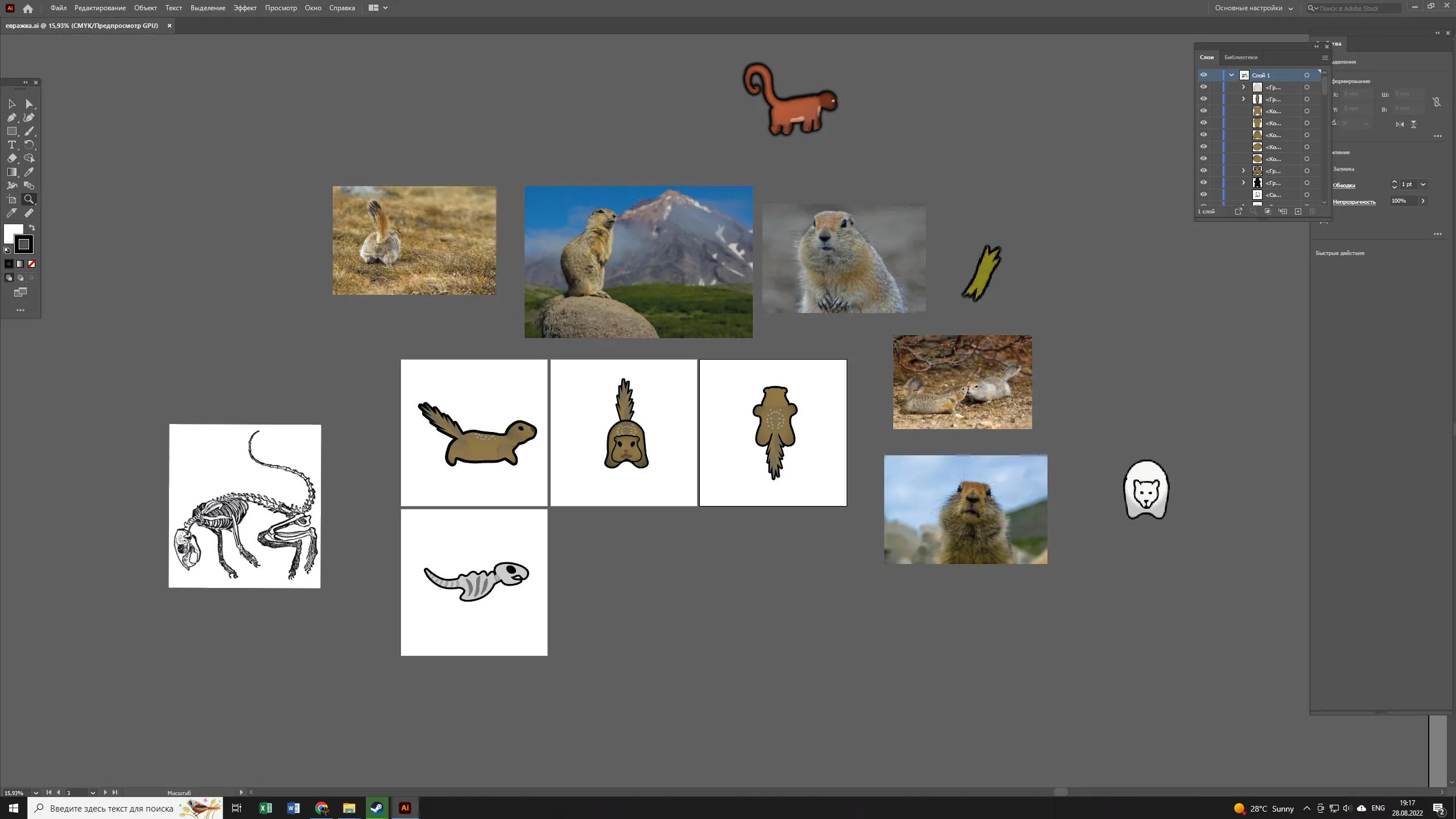
Task: Toggle target circle of Слой 1
Action: tap(1307, 75)
